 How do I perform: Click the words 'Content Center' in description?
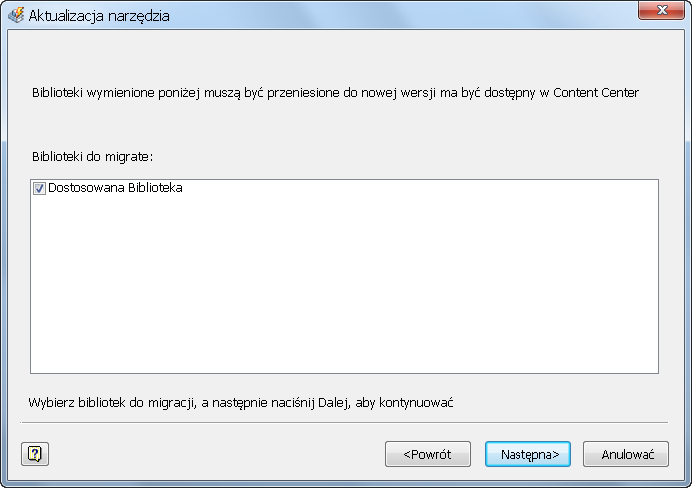(597, 93)
